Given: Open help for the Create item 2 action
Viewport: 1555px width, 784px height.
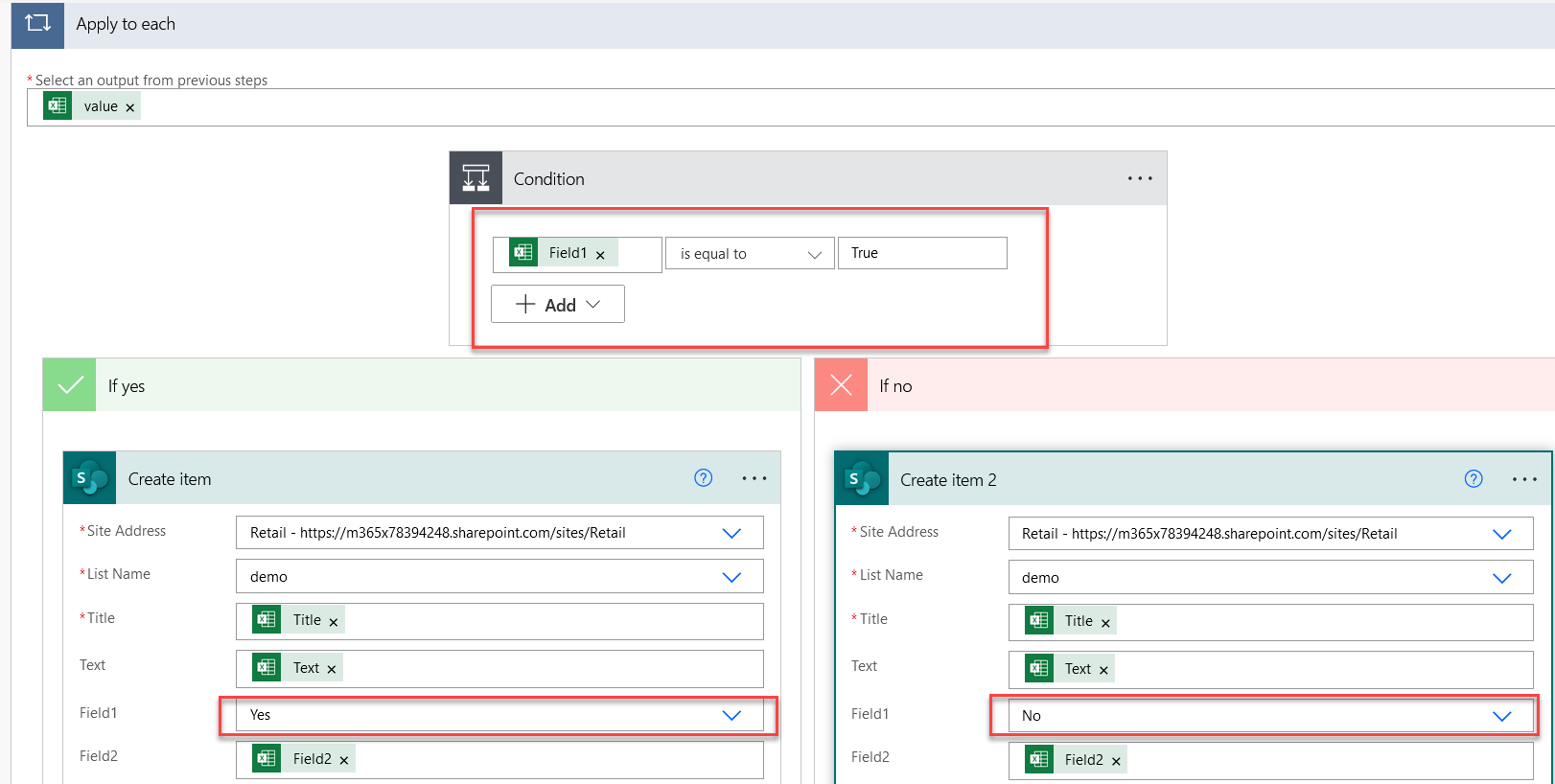Looking at the screenshot, I should pos(1474,478).
